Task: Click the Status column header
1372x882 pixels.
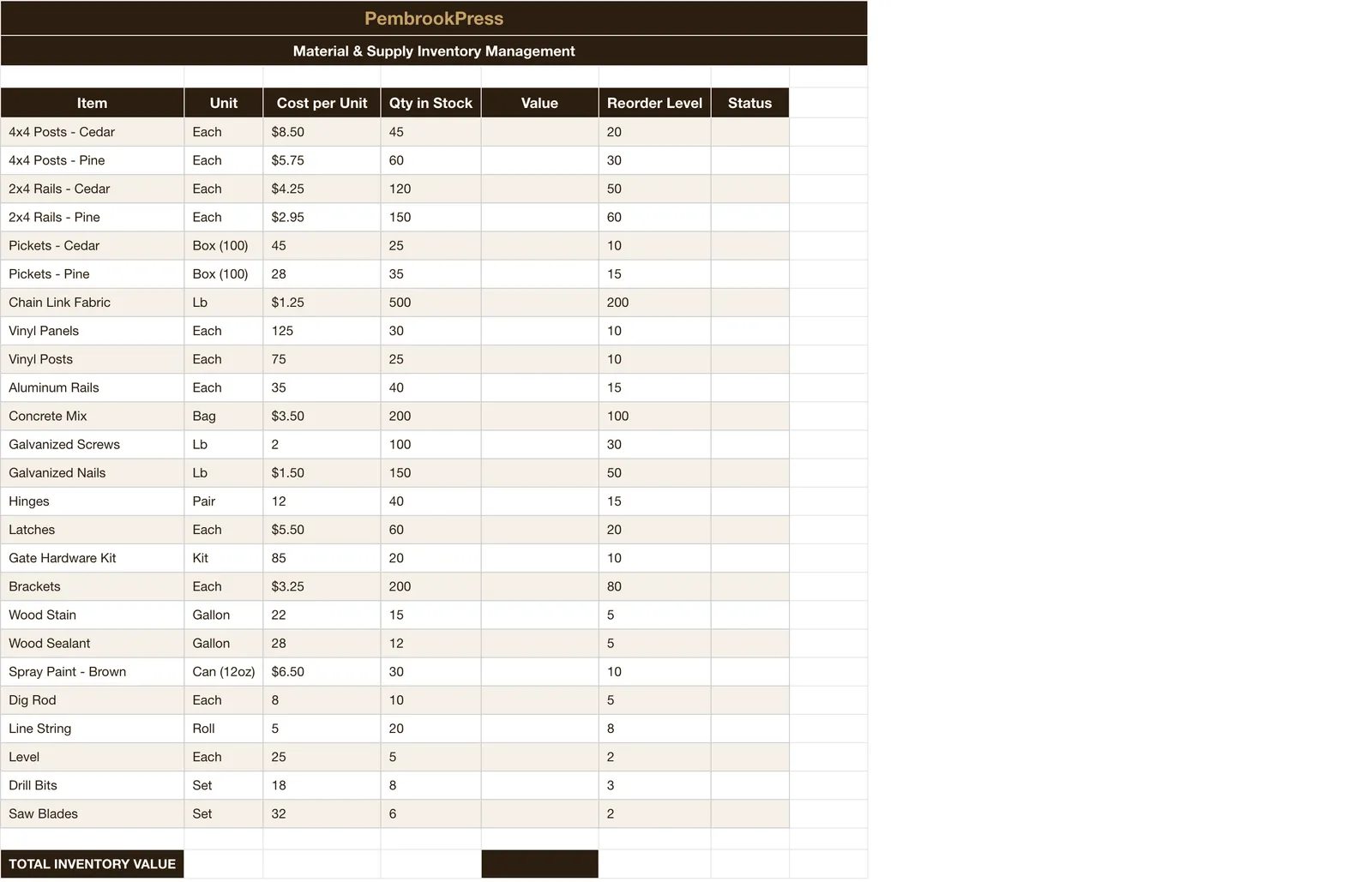Action: pyautogui.click(x=749, y=103)
